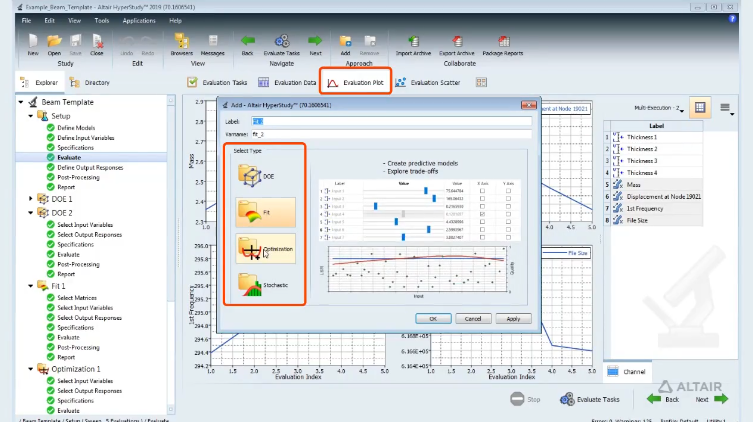753x422 pixels.
Task: Toggle Y Axis checkbox for Input 2
Action: [508, 198]
